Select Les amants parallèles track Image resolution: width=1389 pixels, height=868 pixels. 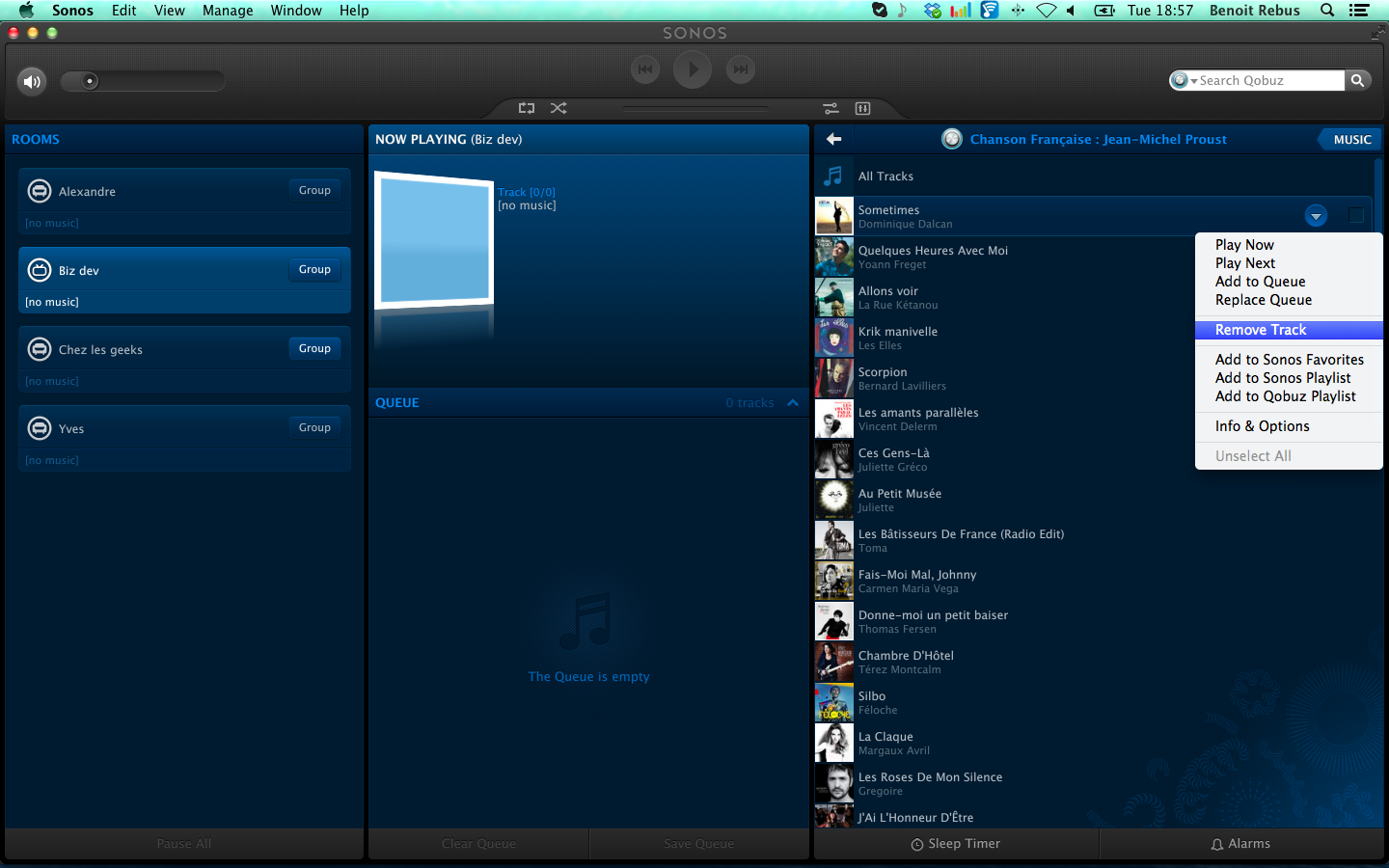(x=1095, y=419)
